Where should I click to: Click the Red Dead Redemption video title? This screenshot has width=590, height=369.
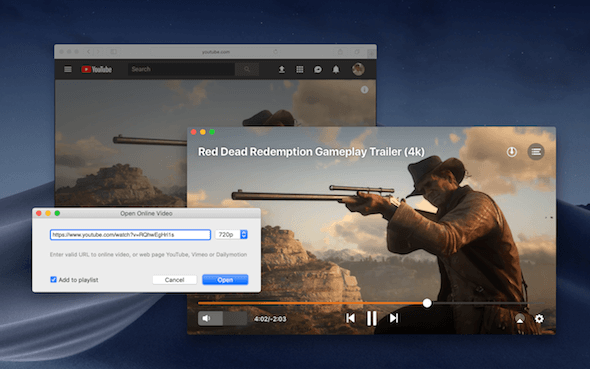[311, 152]
